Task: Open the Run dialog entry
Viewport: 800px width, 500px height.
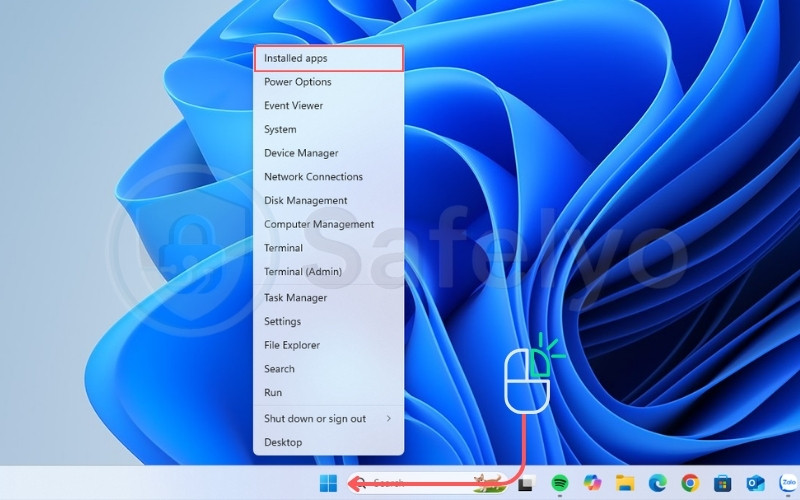Action: point(329,392)
